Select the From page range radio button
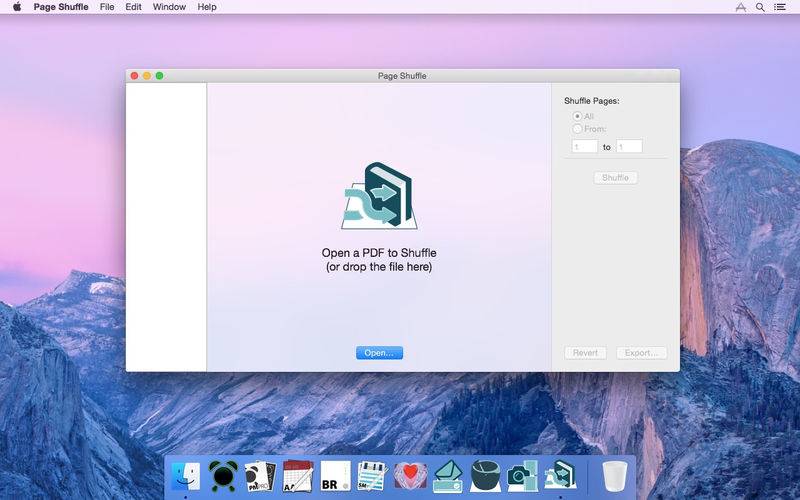The width and height of the screenshot is (800, 500). point(577,129)
